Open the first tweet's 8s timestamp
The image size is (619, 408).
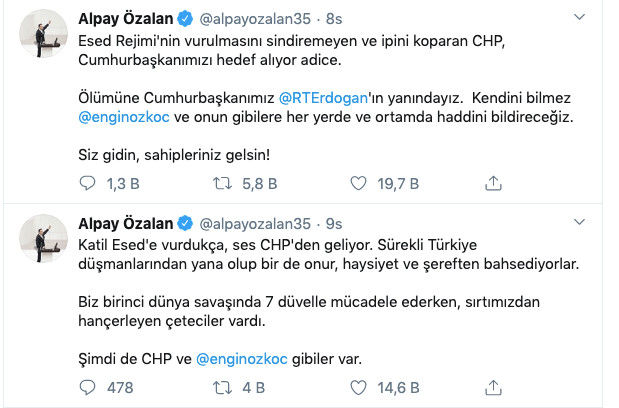(x=333, y=19)
